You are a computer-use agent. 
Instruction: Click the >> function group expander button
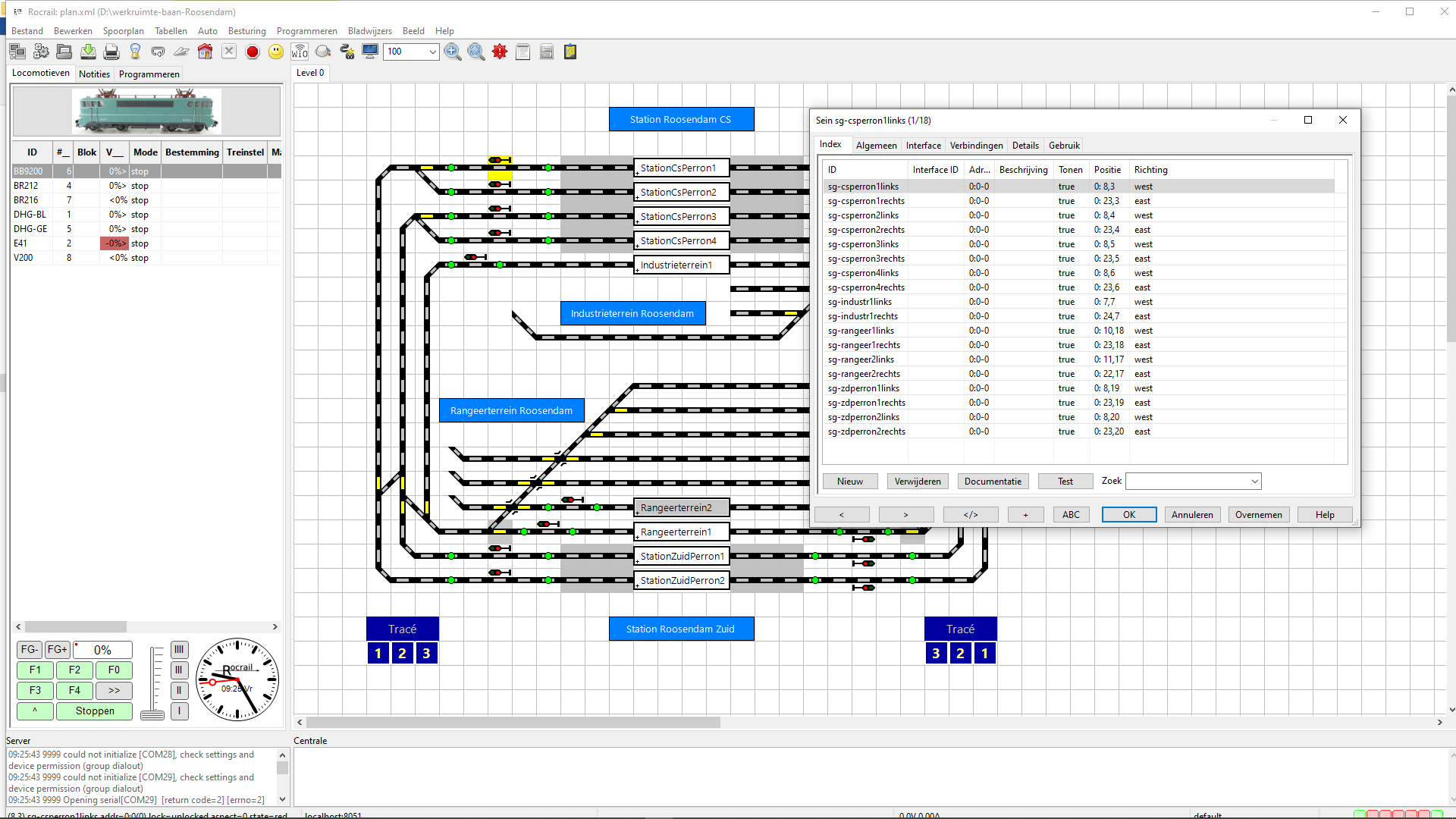pyautogui.click(x=114, y=691)
